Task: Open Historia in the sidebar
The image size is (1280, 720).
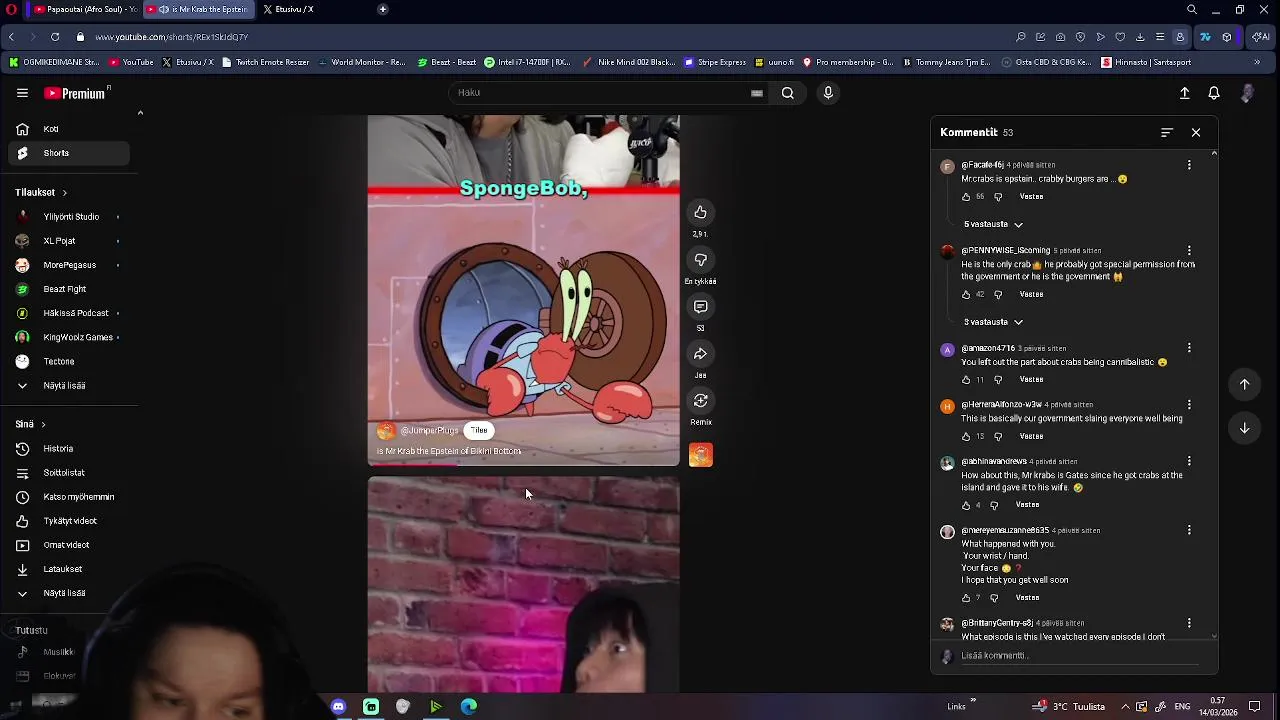Action: point(69,449)
